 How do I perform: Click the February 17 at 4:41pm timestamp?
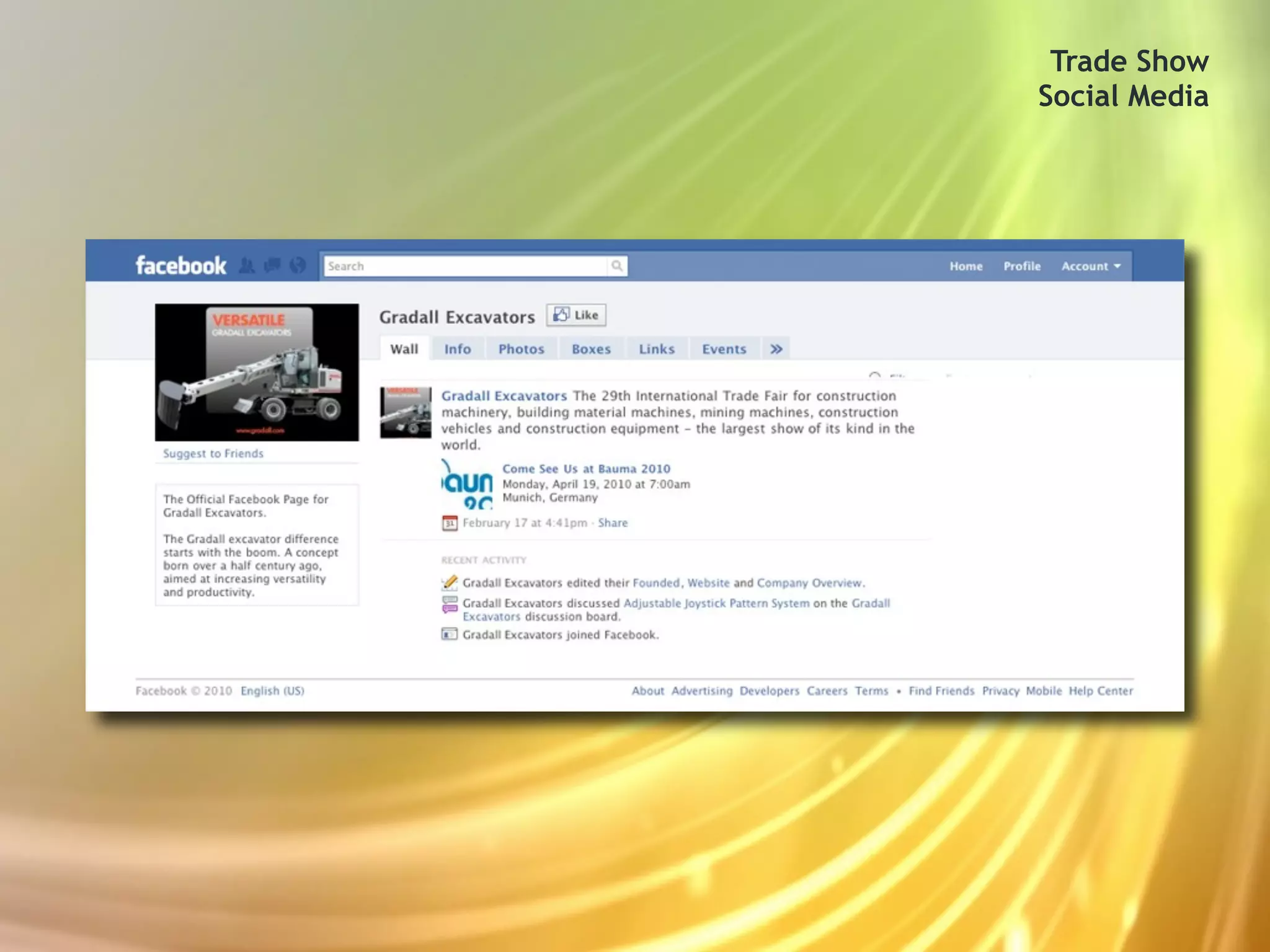tap(525, 522)
